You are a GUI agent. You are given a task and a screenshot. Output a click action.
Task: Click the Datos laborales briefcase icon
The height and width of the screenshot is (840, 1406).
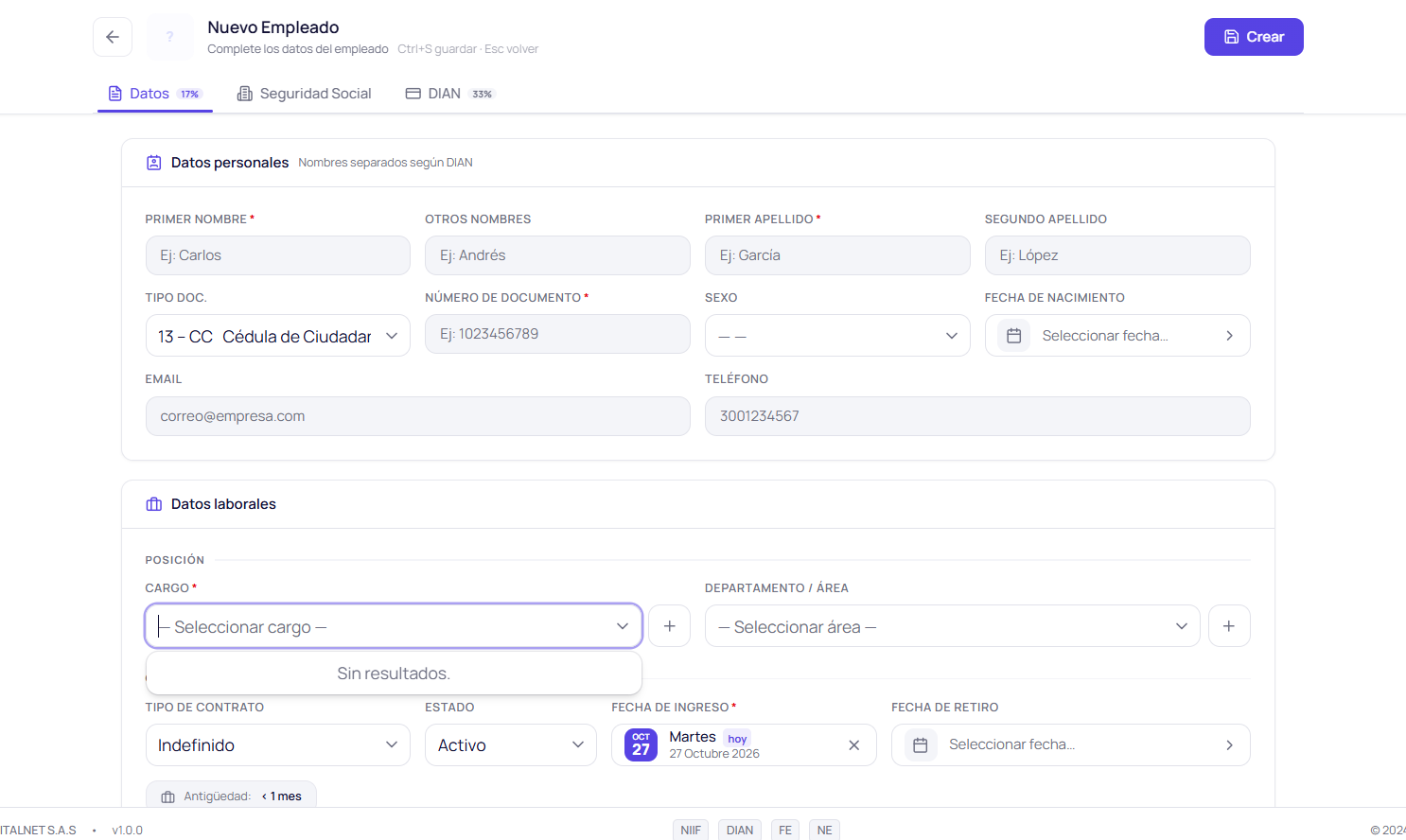(x=154, y=504)
